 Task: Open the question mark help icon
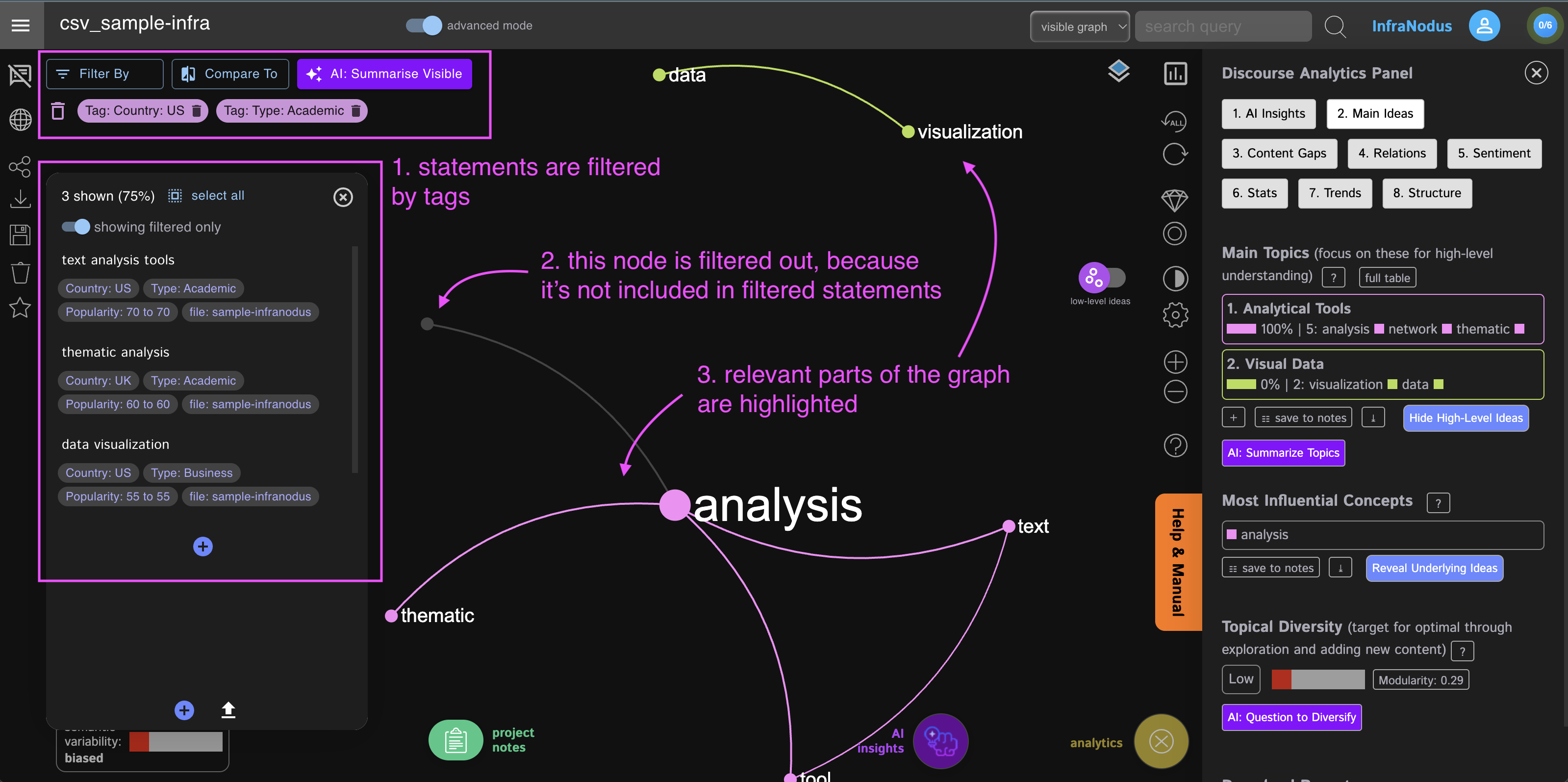click(x=1175, y=445)
